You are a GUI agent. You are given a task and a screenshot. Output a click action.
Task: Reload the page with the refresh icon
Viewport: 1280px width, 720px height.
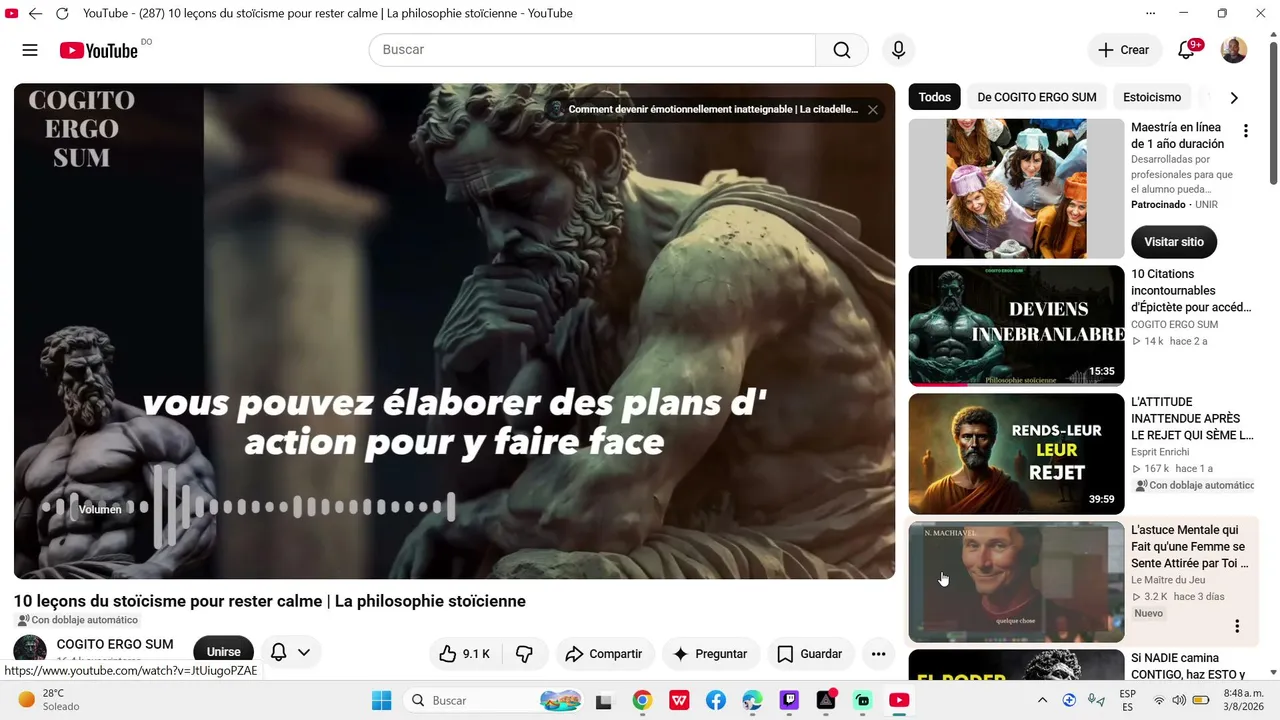tap(62, 13)
